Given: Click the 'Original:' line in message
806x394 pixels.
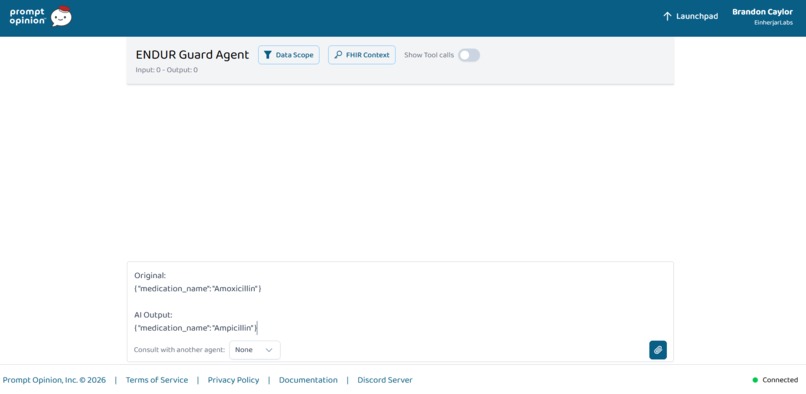Looking at the screenshot, I should 150,276.
